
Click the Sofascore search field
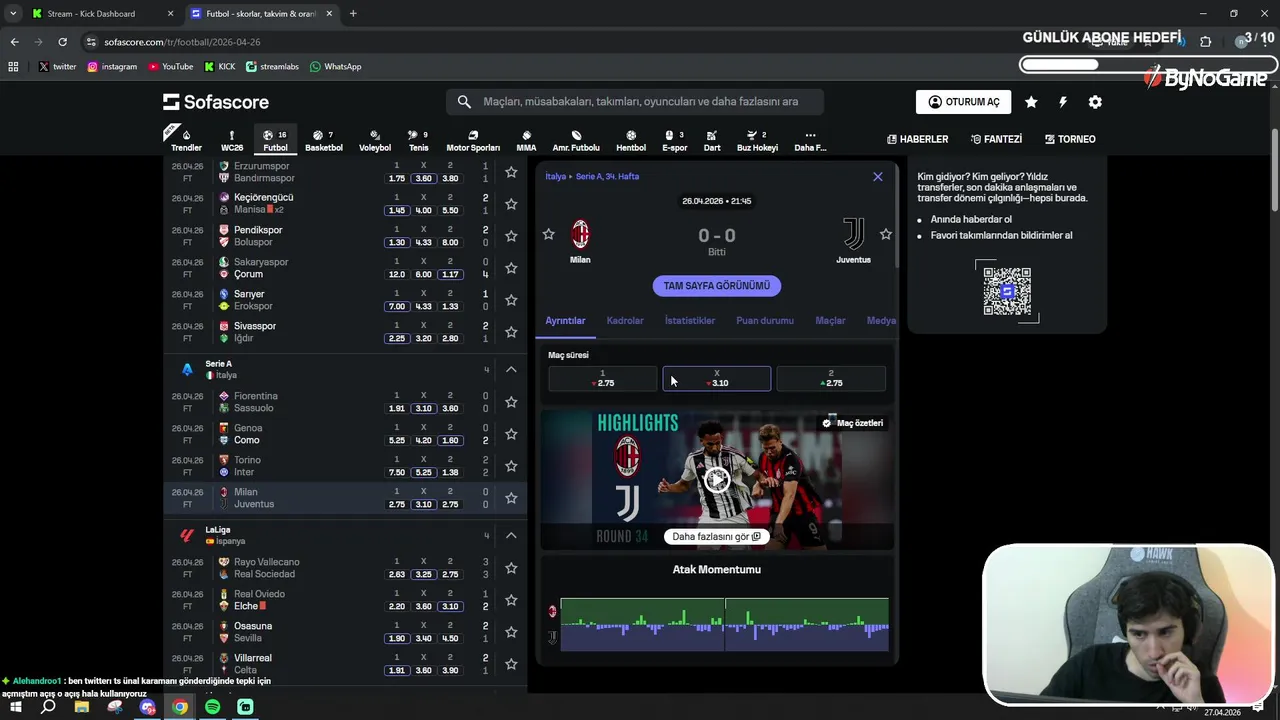(635, 101)
